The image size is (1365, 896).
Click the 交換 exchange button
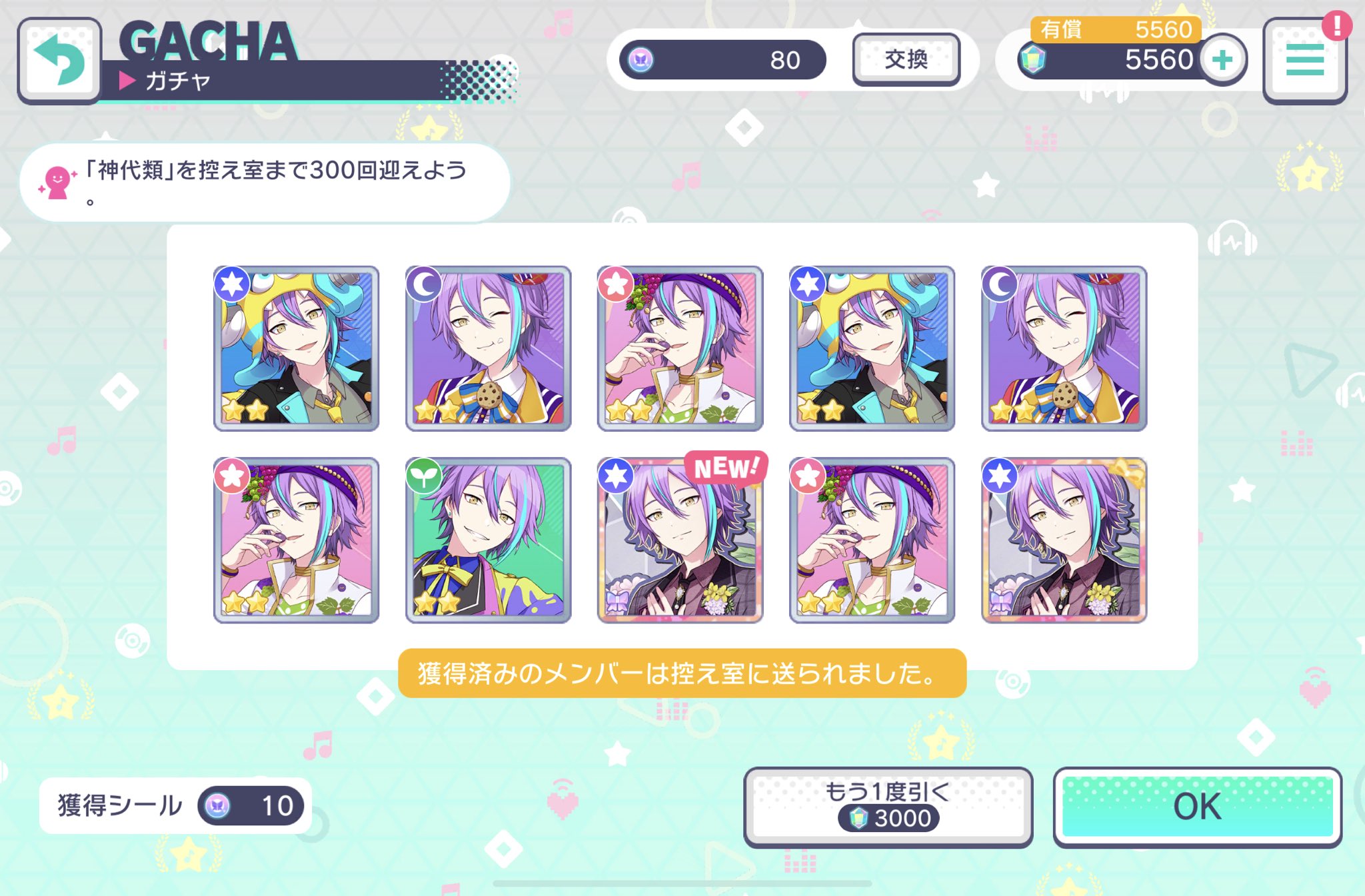coord(906,60)
